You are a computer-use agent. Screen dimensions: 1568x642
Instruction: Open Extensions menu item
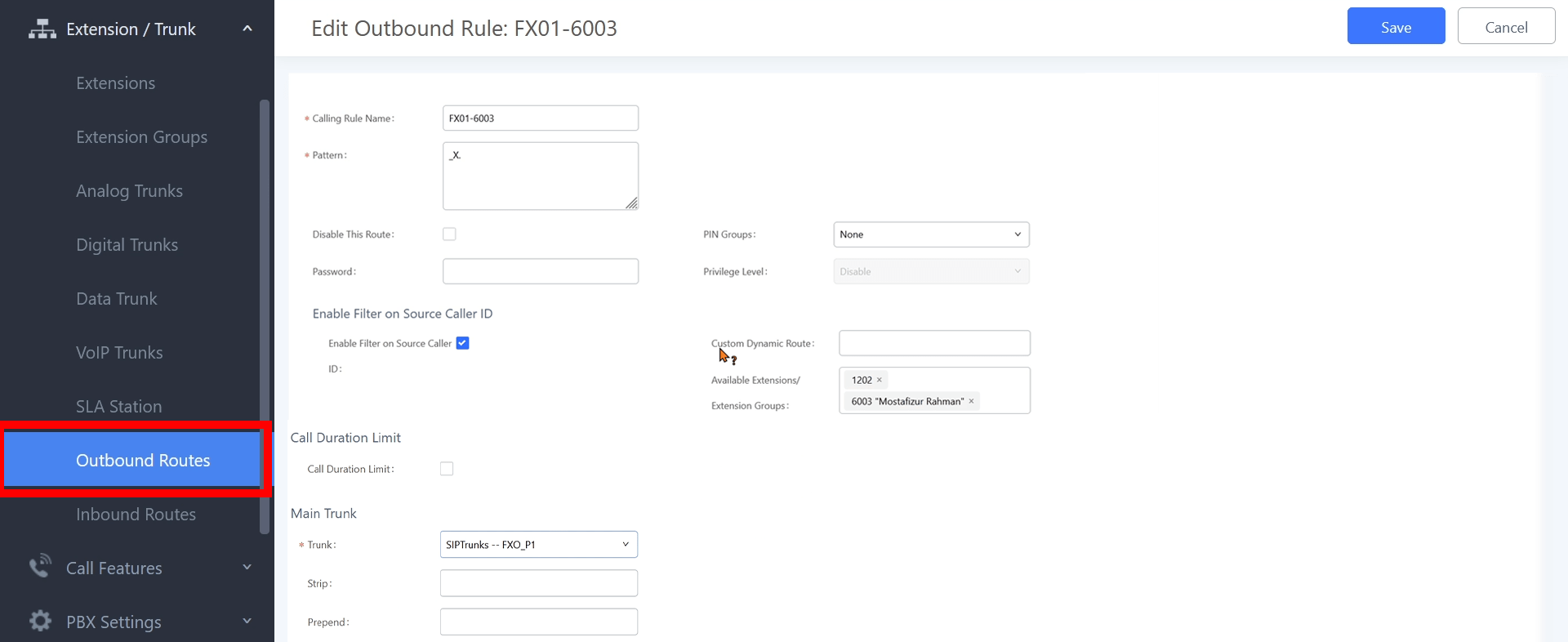point(116,83)
